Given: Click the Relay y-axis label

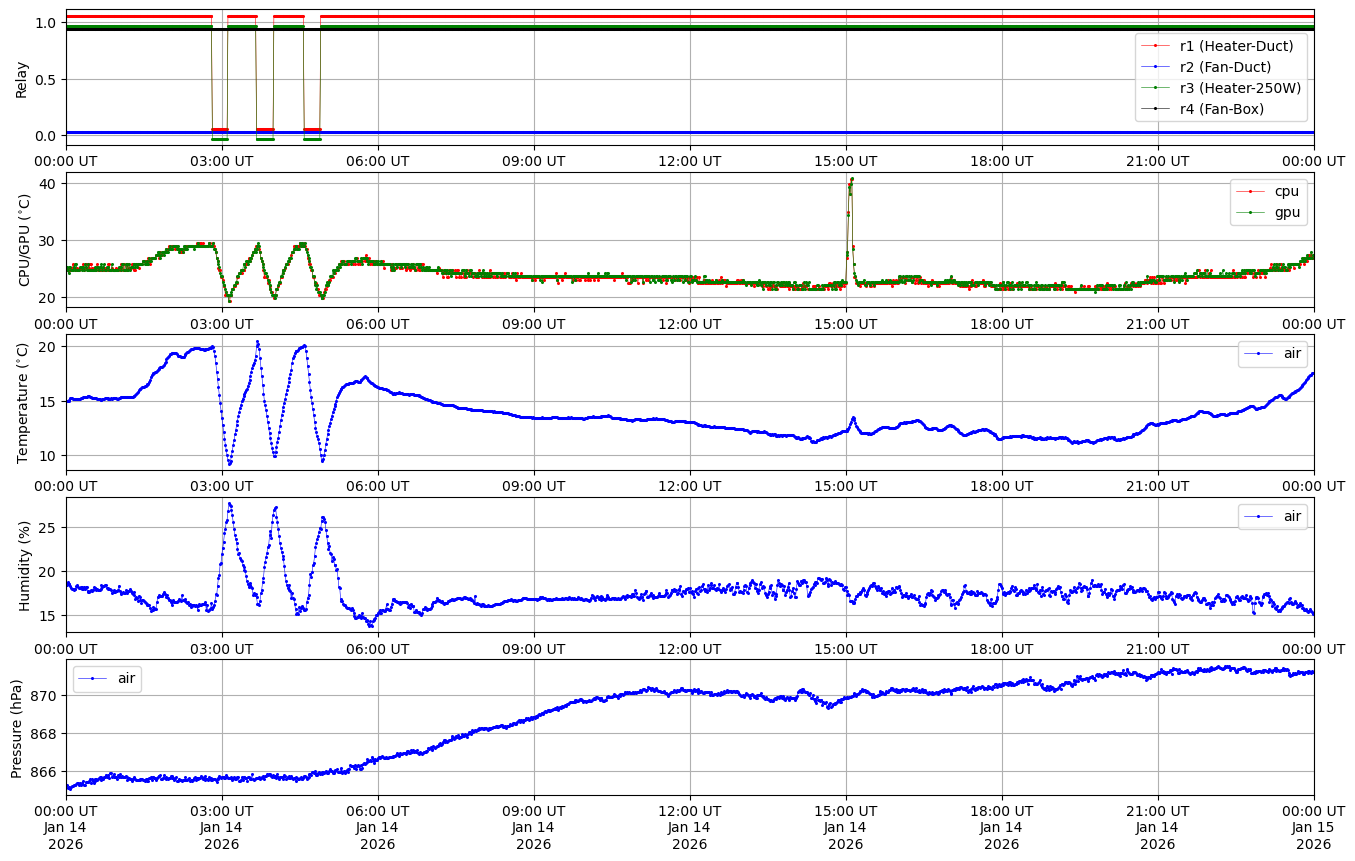Looking at the screenshot, I should 22,79.
